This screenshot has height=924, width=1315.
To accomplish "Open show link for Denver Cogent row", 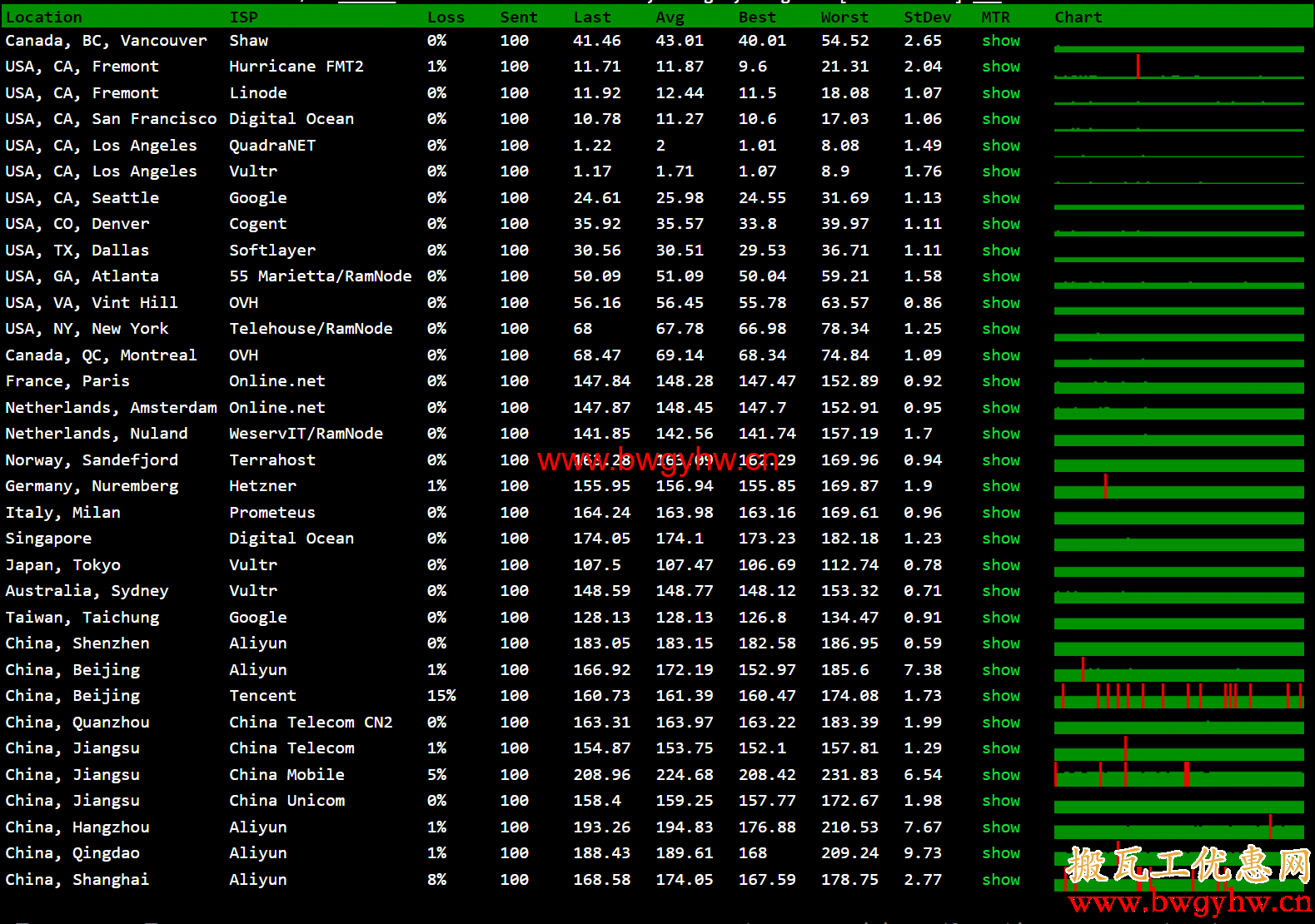I will (1000, 224).
